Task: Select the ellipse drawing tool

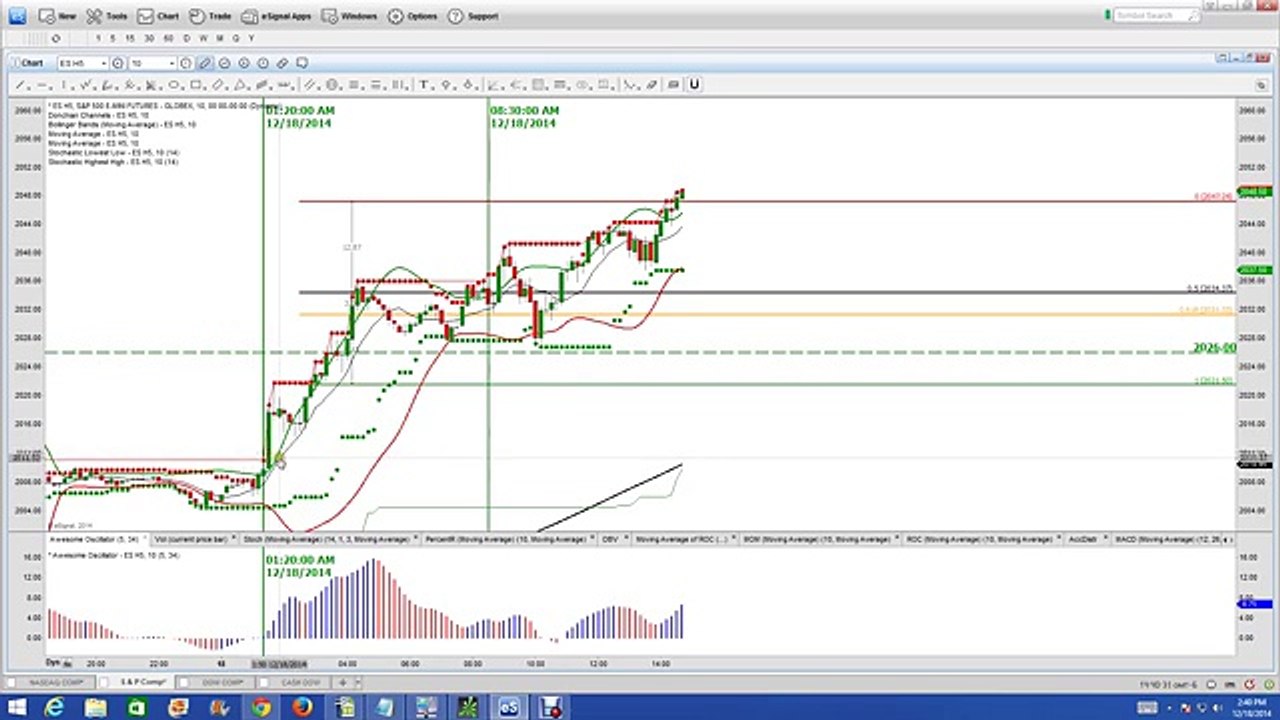Action: [174, 85]
